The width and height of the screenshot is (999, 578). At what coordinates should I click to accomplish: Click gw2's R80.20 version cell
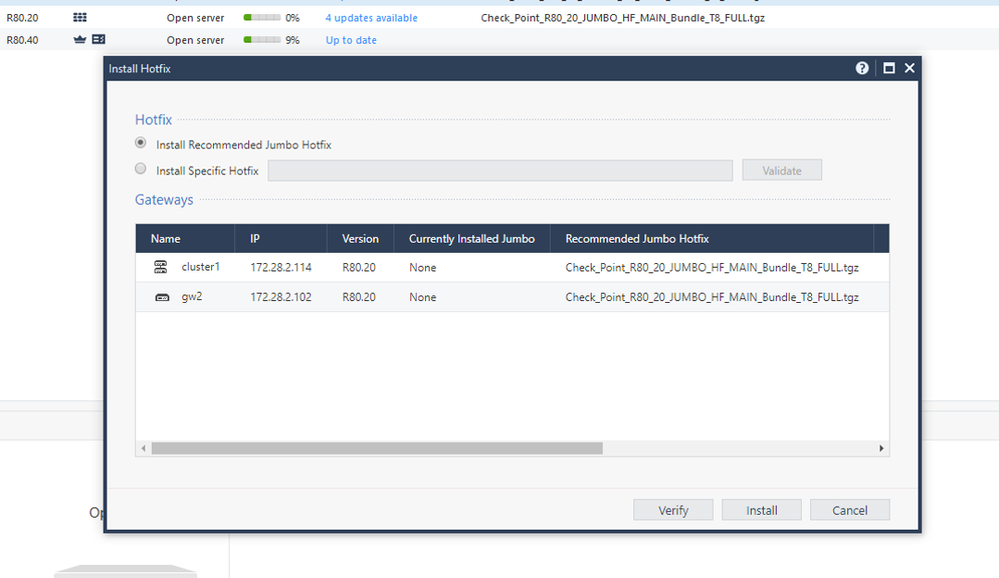click(359, 297)
